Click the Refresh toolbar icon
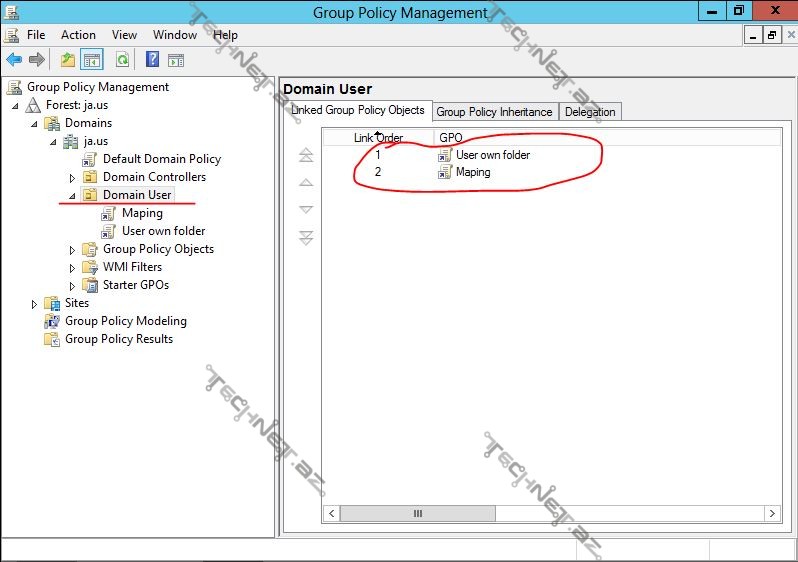The width and height of the screenshot is (798, 562). [122, 60]
